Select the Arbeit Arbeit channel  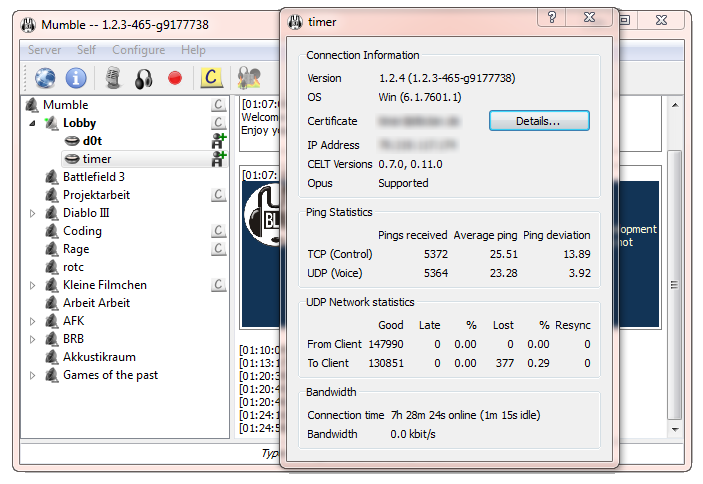tap(96, 303)
